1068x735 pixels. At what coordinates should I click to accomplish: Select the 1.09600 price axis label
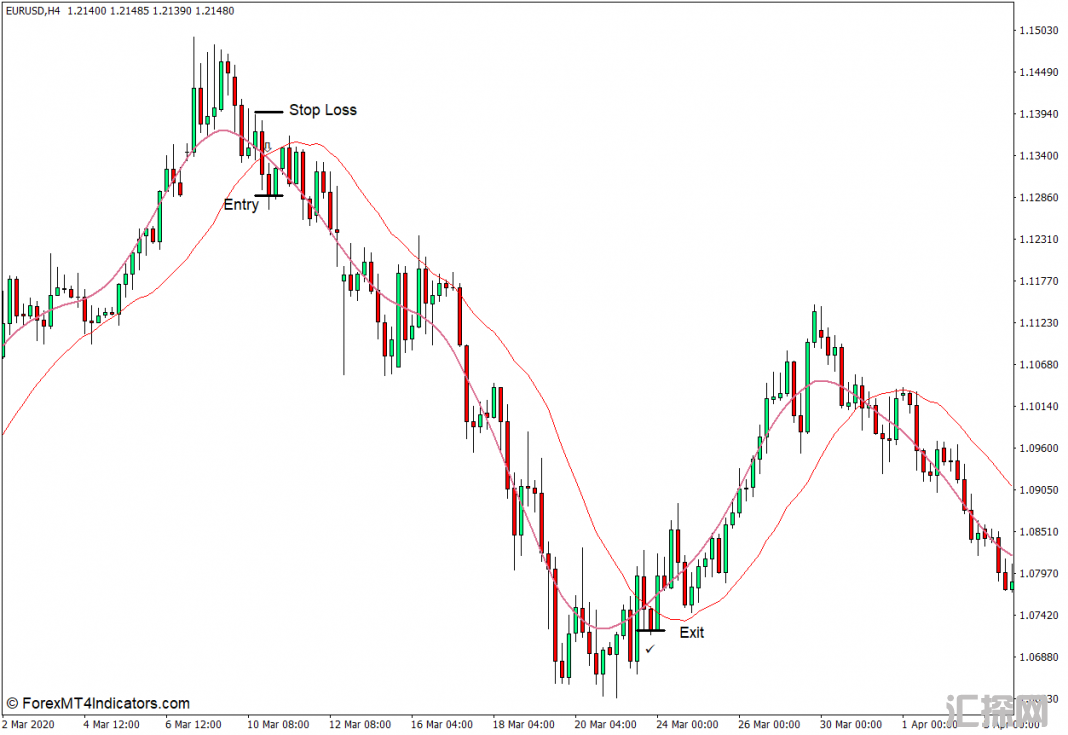coord(1038,448)
